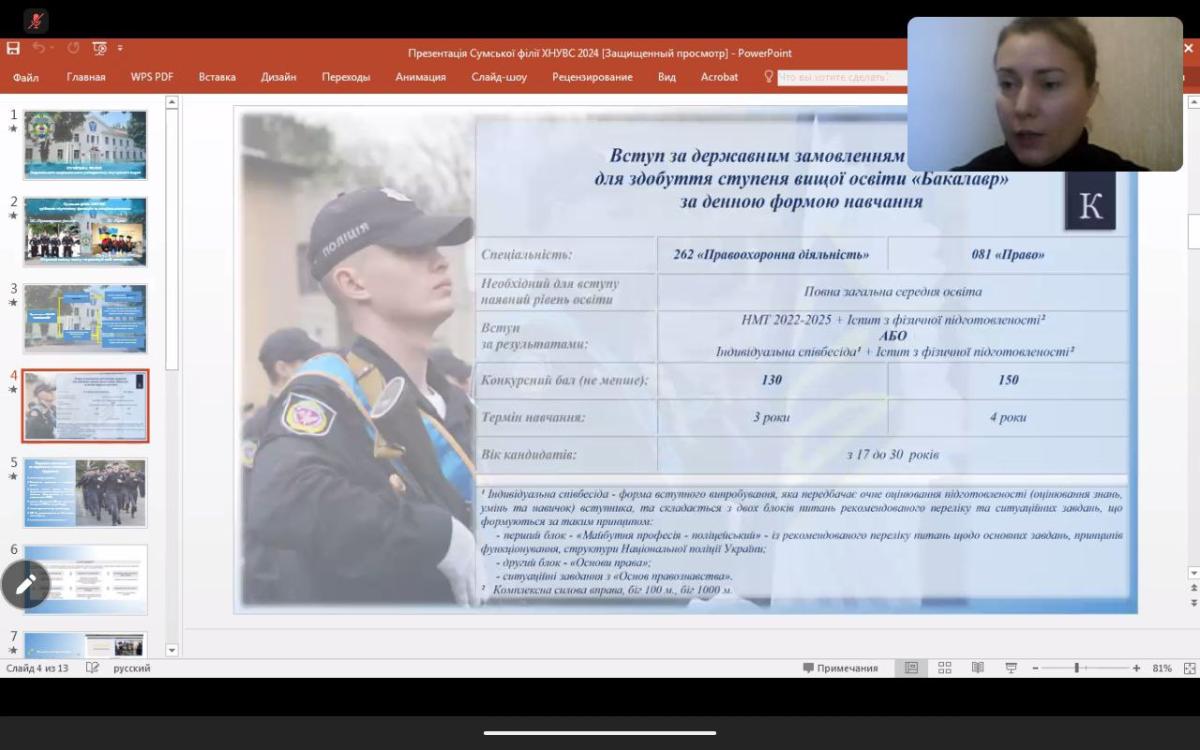Click the competitive score '150' cell
The image size is (1200, 750).
[1008, 380]
